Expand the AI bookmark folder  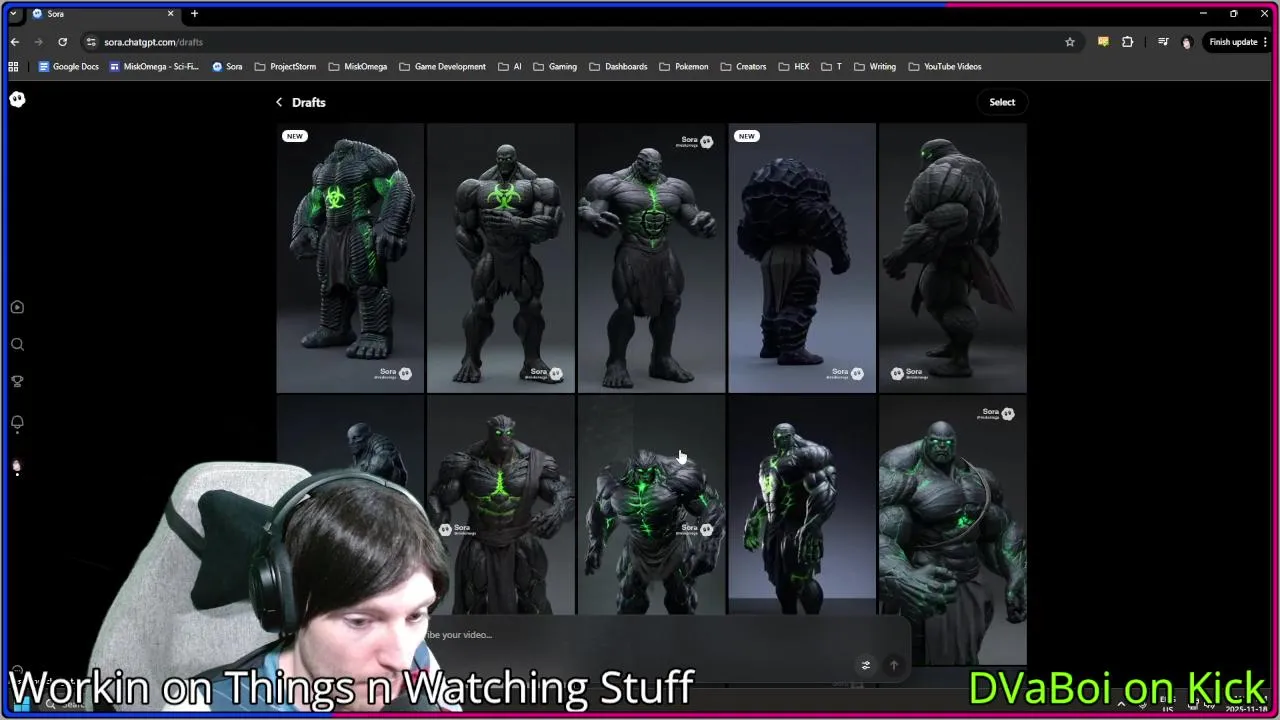pyautogui.click(x=509, y=67)
